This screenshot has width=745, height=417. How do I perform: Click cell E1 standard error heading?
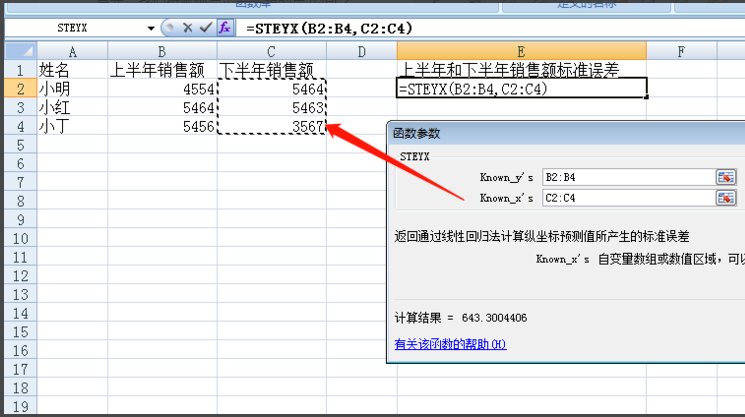tap(520, 70)
